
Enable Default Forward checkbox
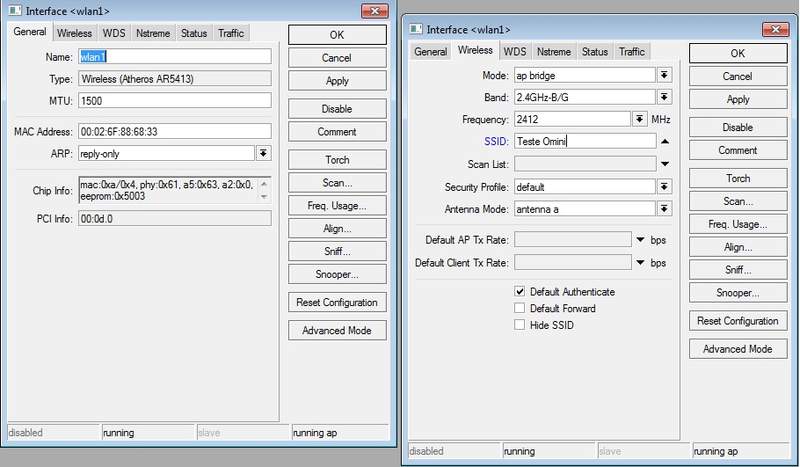tap(519, 308)
